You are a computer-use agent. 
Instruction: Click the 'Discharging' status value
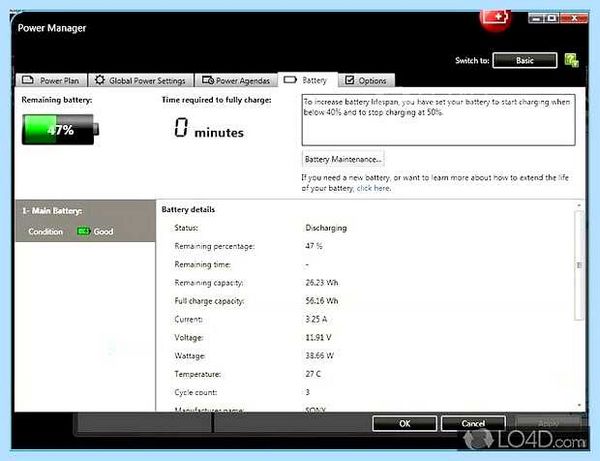[326, 228]
